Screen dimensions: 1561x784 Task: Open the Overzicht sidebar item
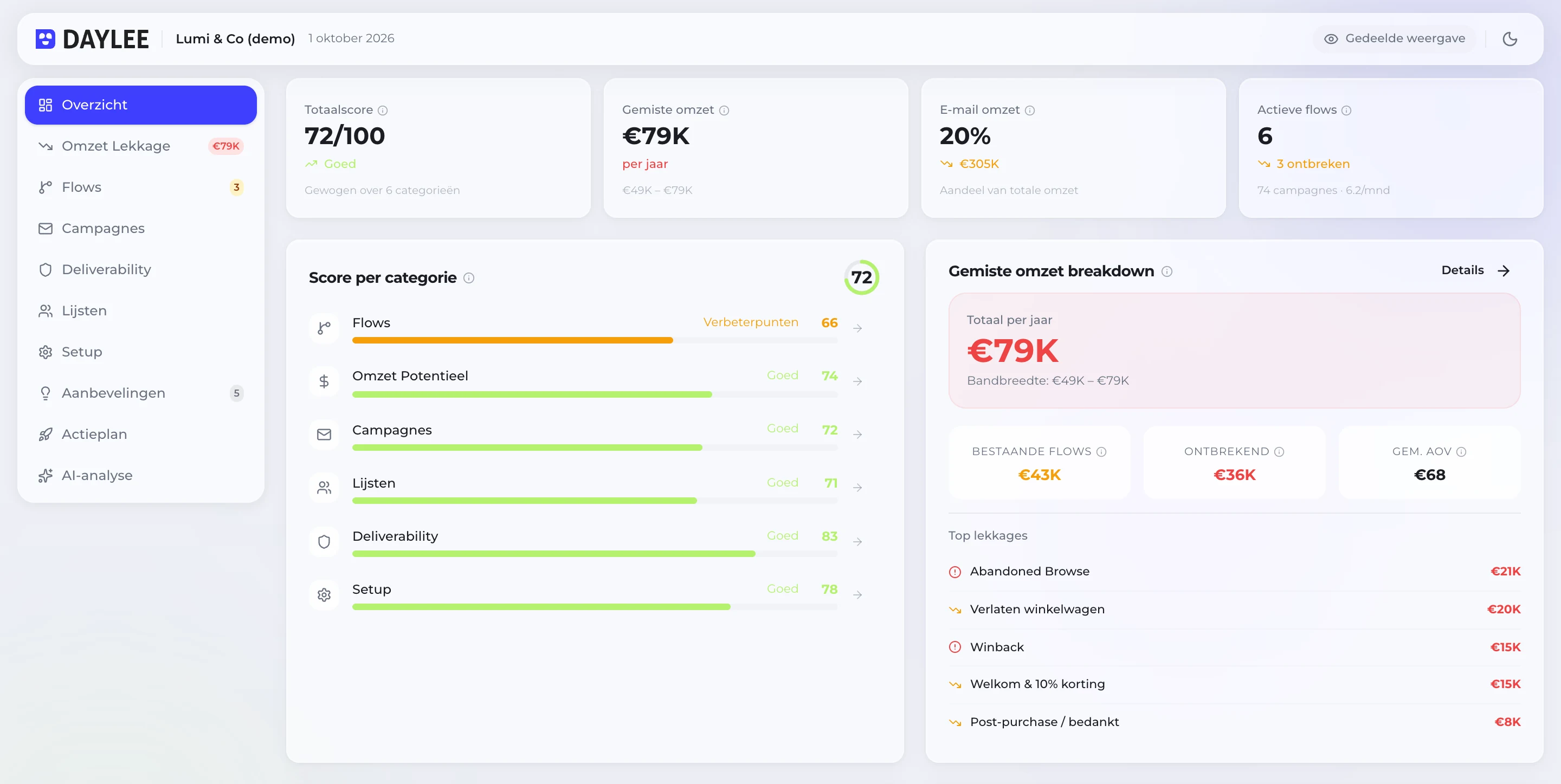click(140, 105)
